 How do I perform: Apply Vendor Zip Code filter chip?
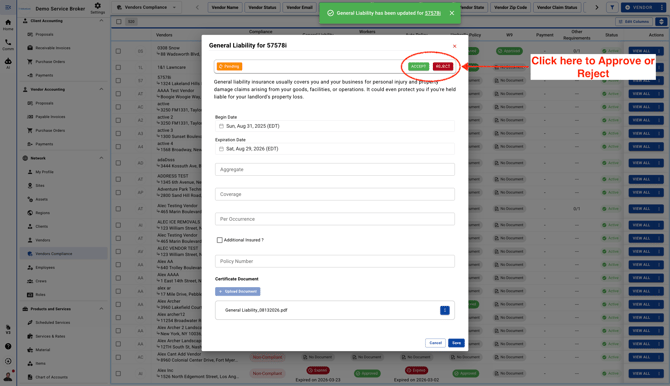pyautogui.click(x=510, y=7)
